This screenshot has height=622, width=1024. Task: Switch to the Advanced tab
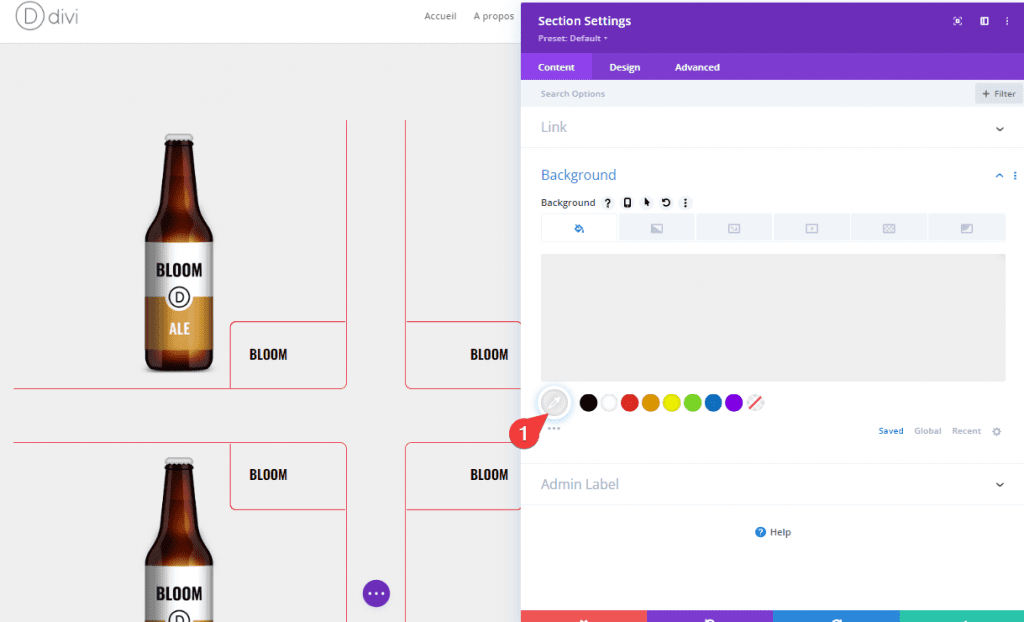[697, 67]
